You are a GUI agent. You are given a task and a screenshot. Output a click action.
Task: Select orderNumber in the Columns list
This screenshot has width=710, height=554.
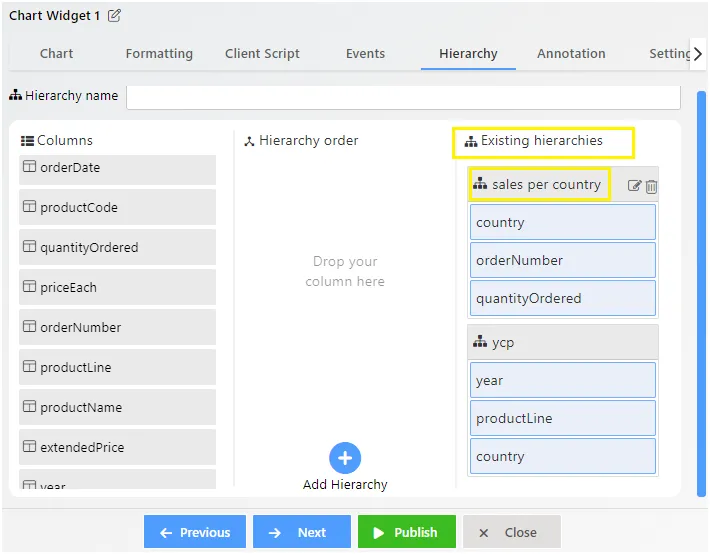(117, 327)
